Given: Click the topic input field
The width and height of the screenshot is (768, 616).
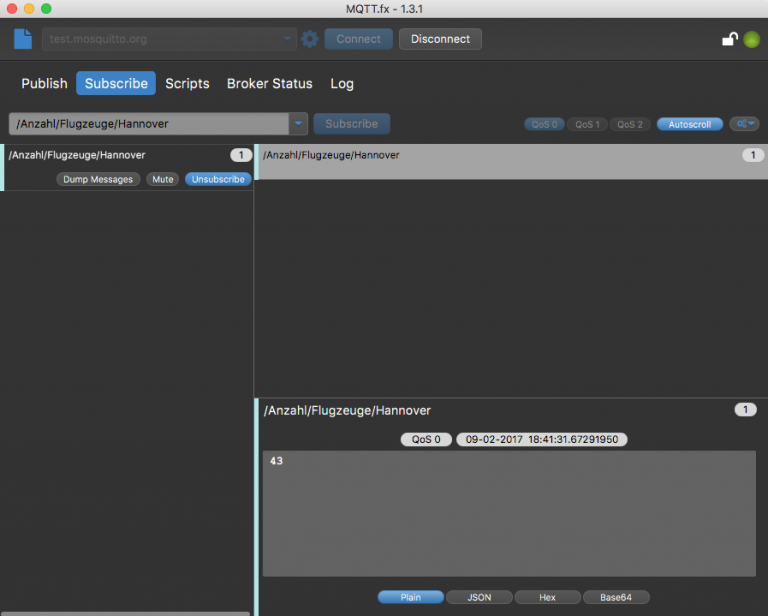Looking at the screenshot, I should coord(149,124).
